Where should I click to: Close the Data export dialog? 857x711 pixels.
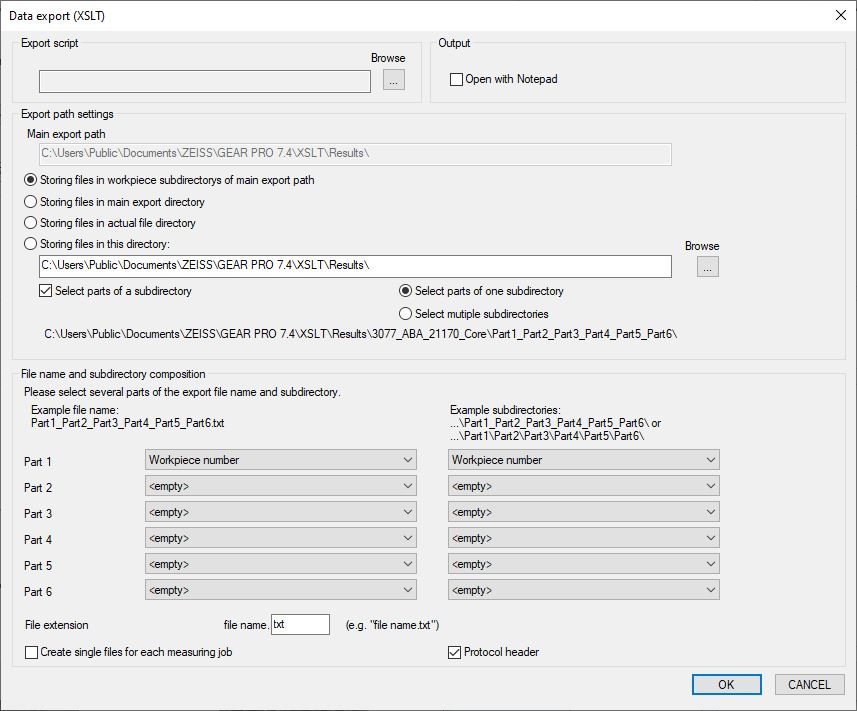[840, 14]
